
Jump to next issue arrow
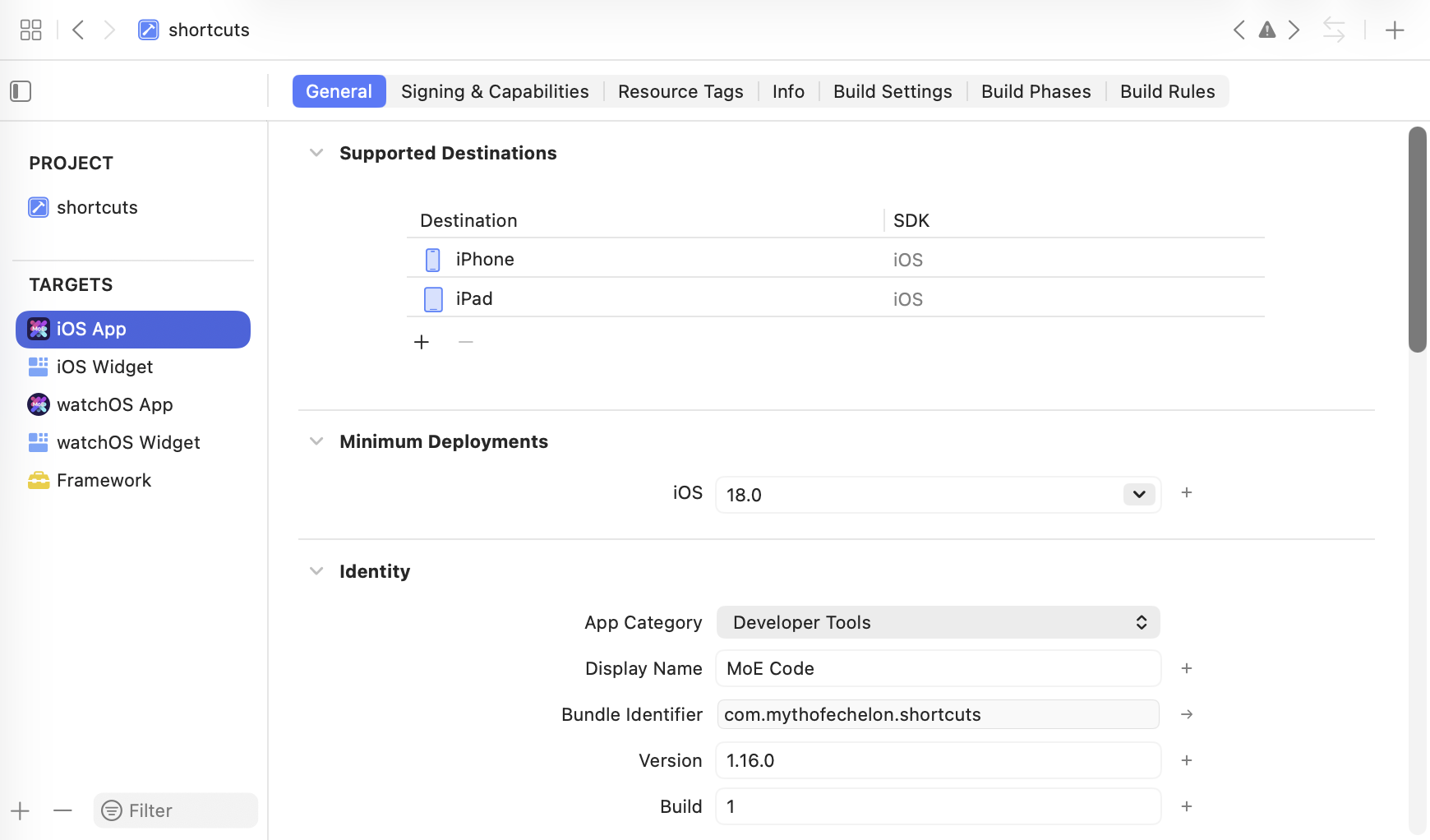(1294, 30)
